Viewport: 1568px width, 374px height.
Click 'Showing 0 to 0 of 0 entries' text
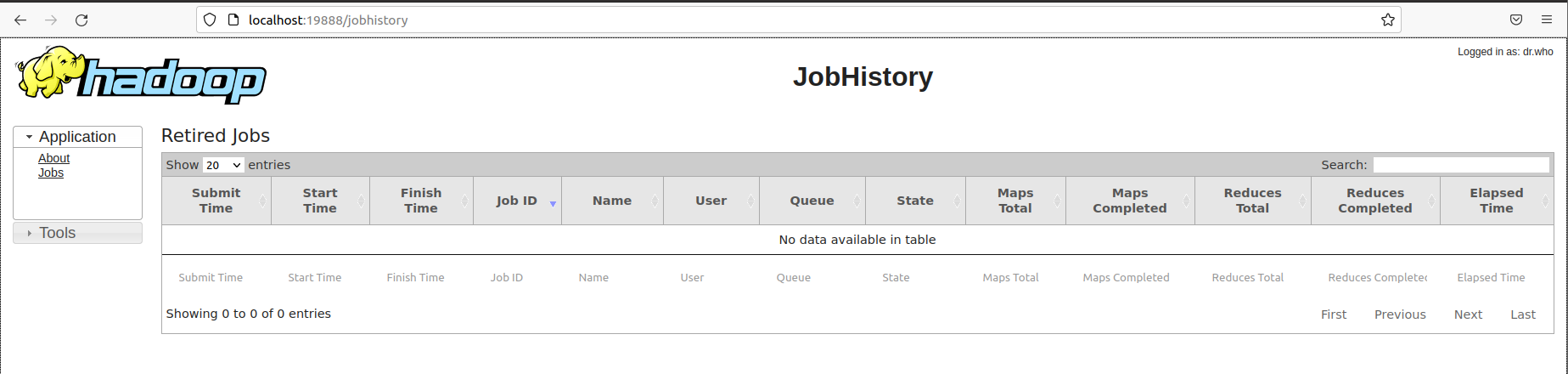tap(249, 314)
